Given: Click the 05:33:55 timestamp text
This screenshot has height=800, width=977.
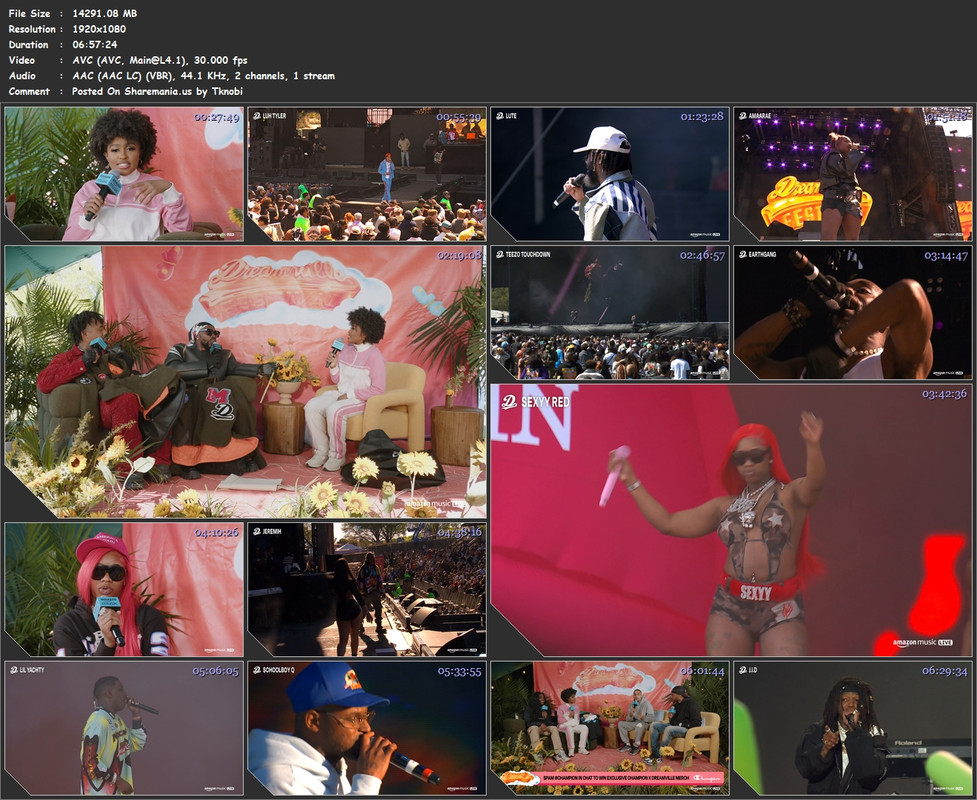Looking at the screenshot, I should coord(459,672).
